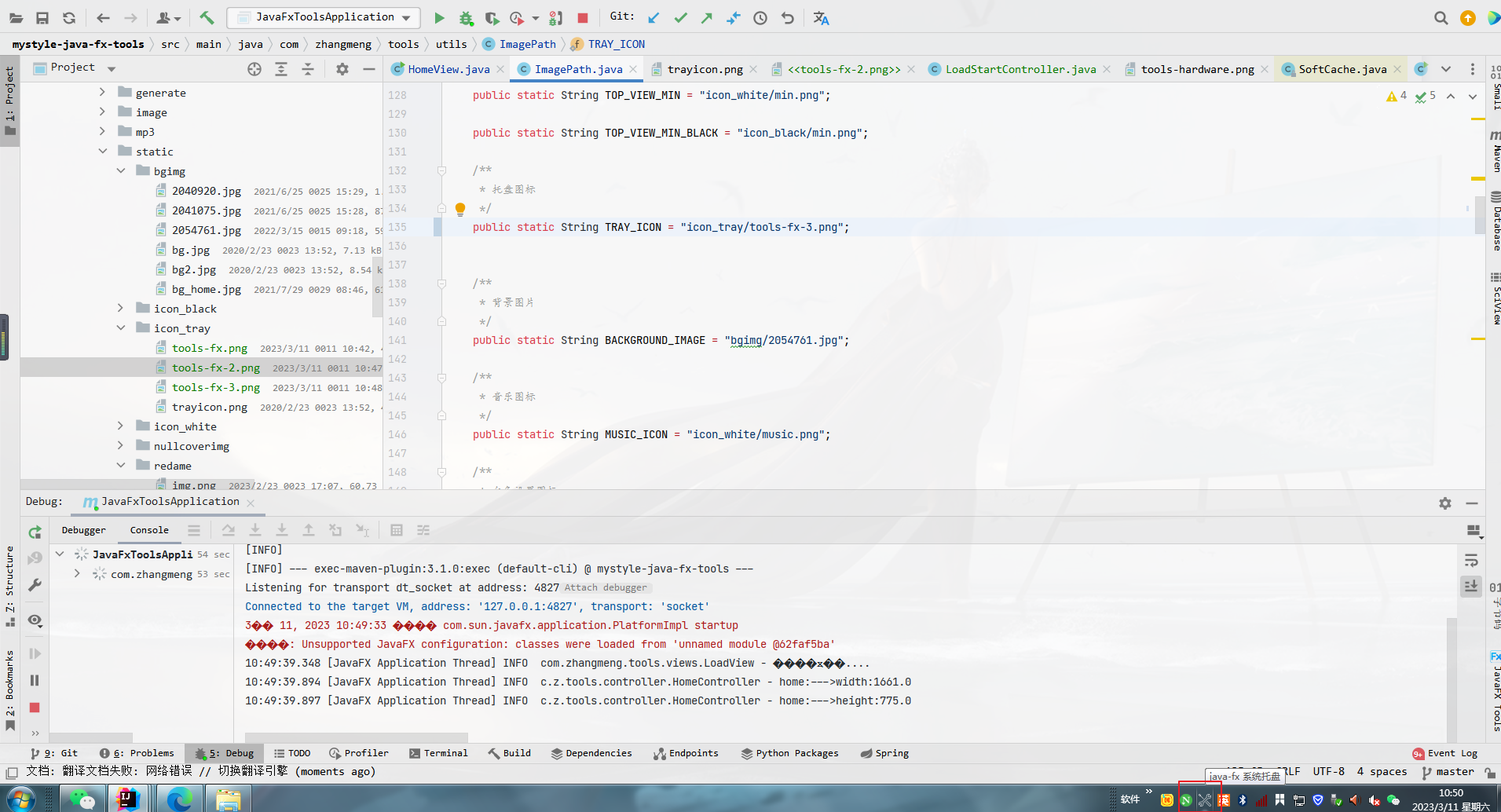1501x812 pixels.
Task: Click Rerun icon in Debug panel
Action: (35, 532)
